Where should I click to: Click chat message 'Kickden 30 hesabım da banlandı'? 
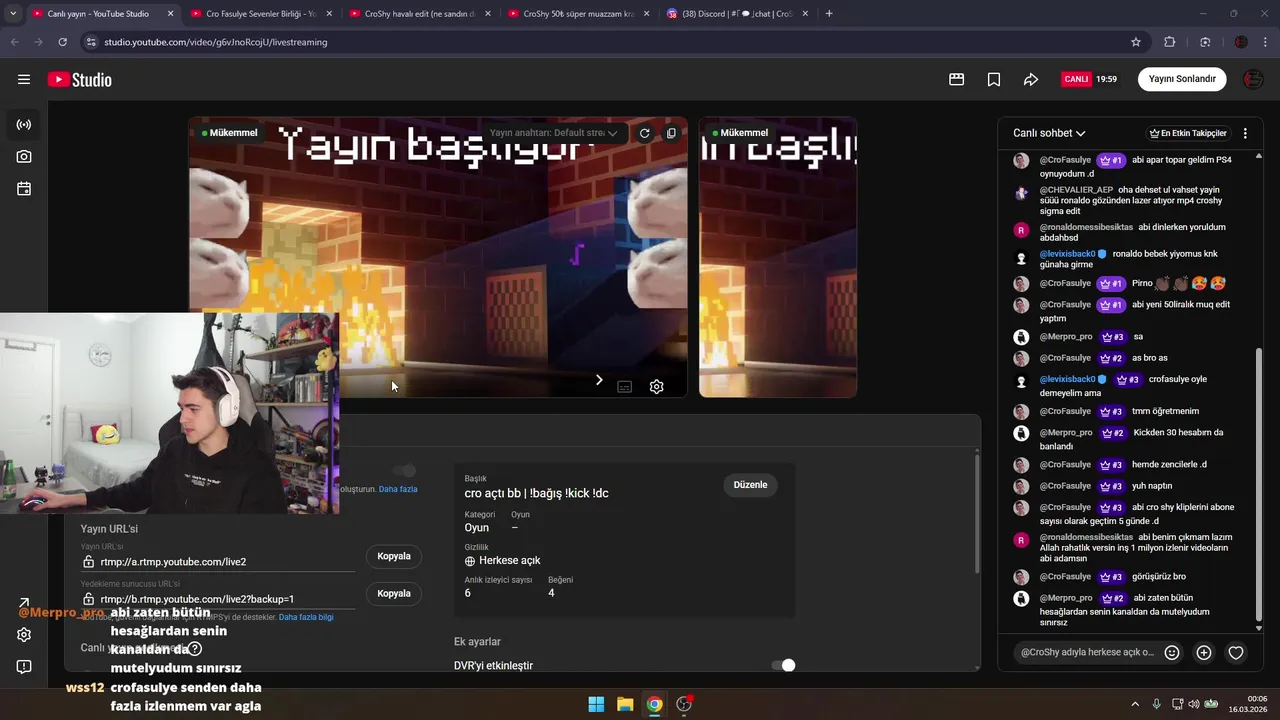tap(1131, 439)
